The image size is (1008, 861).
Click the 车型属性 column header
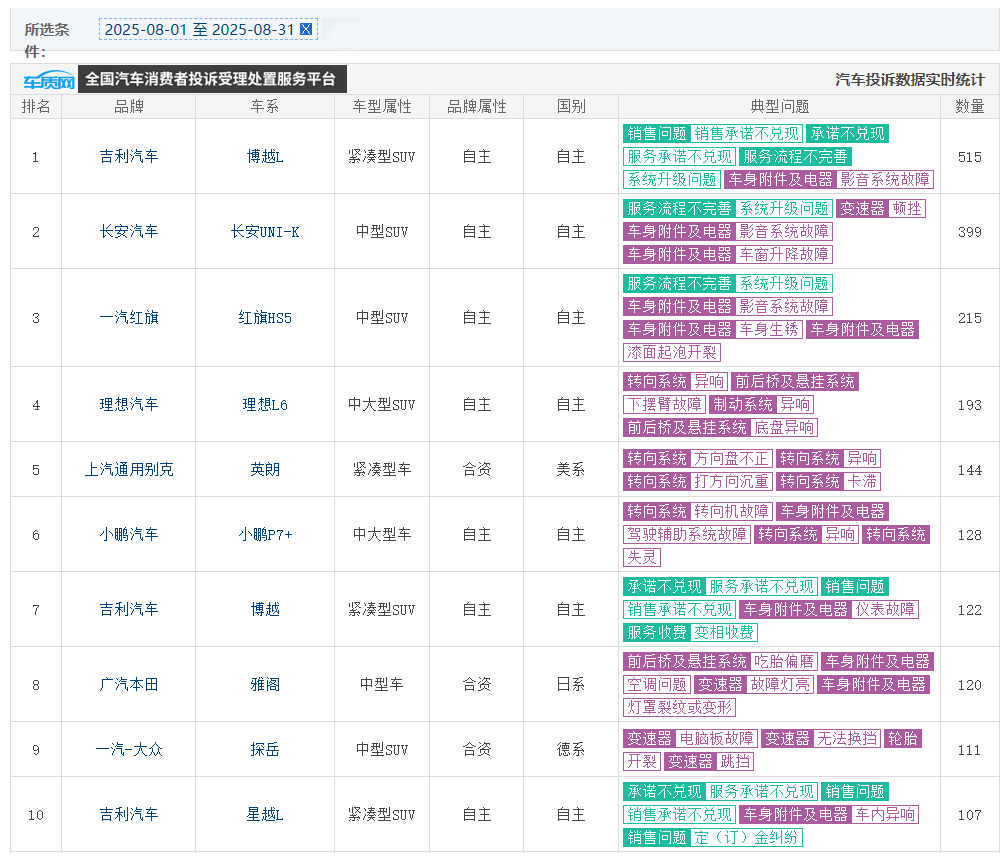coord(382,107)
